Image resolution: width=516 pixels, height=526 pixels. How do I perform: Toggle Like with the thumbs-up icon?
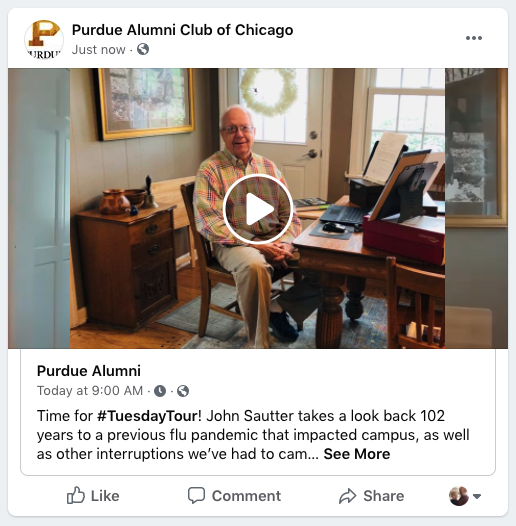(75, 495)
